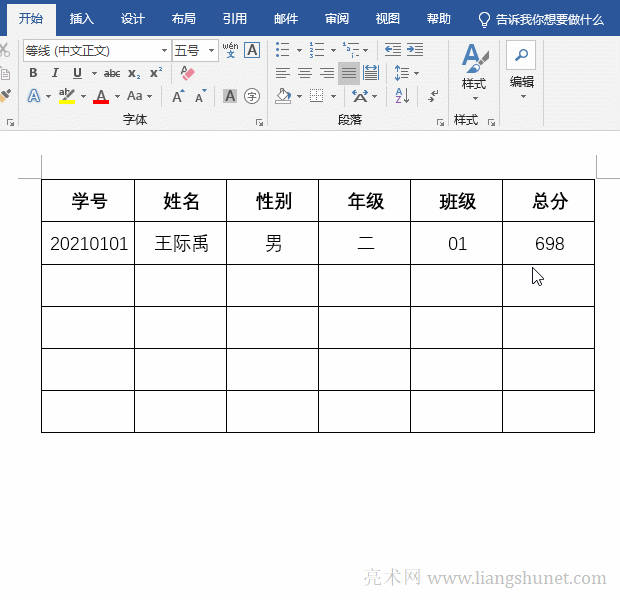Open the Asian layout menu
This screenshot has width=620, height=600.
point(364,96)
